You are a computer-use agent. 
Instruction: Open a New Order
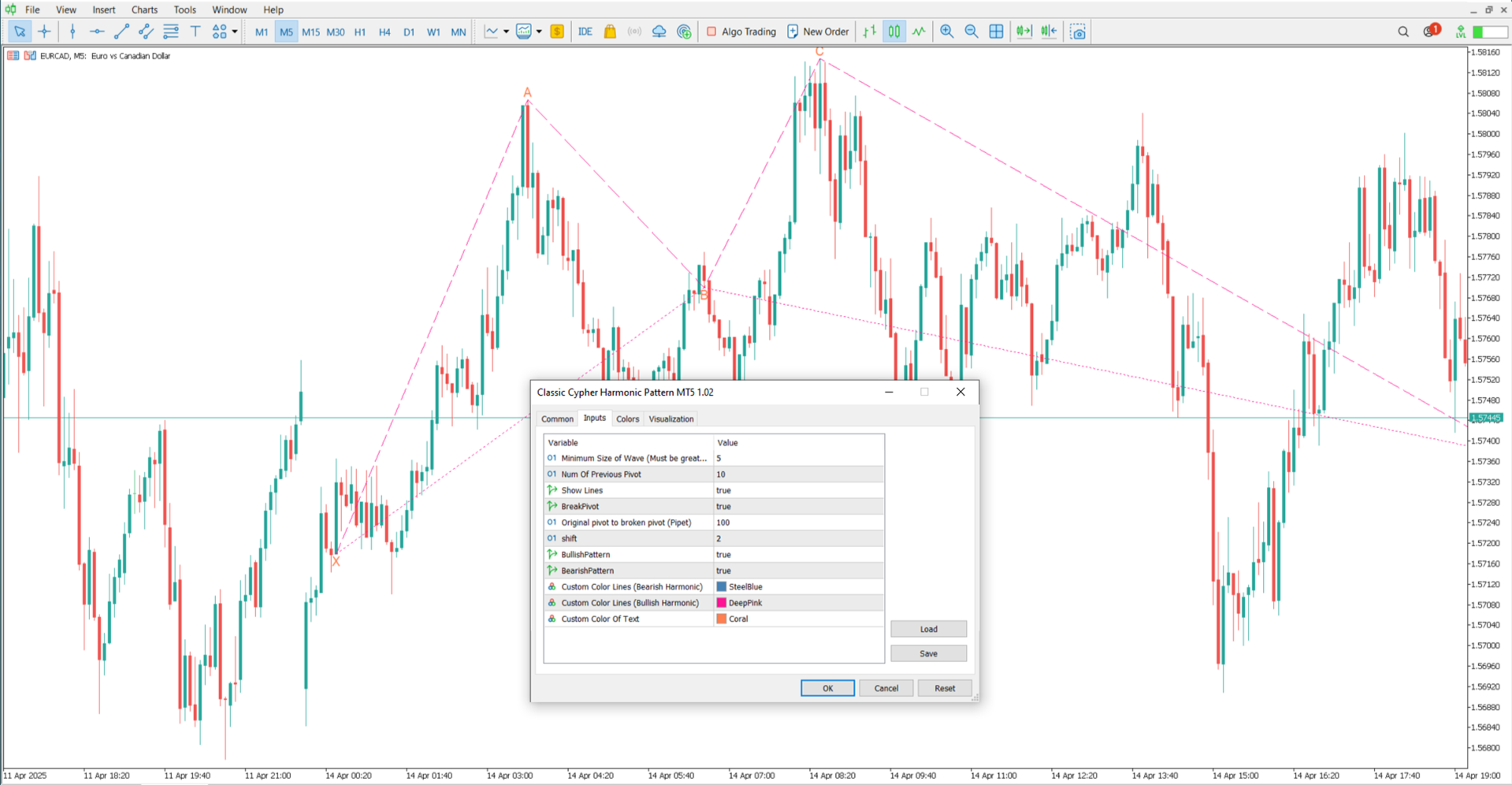(x=819, y=32)
